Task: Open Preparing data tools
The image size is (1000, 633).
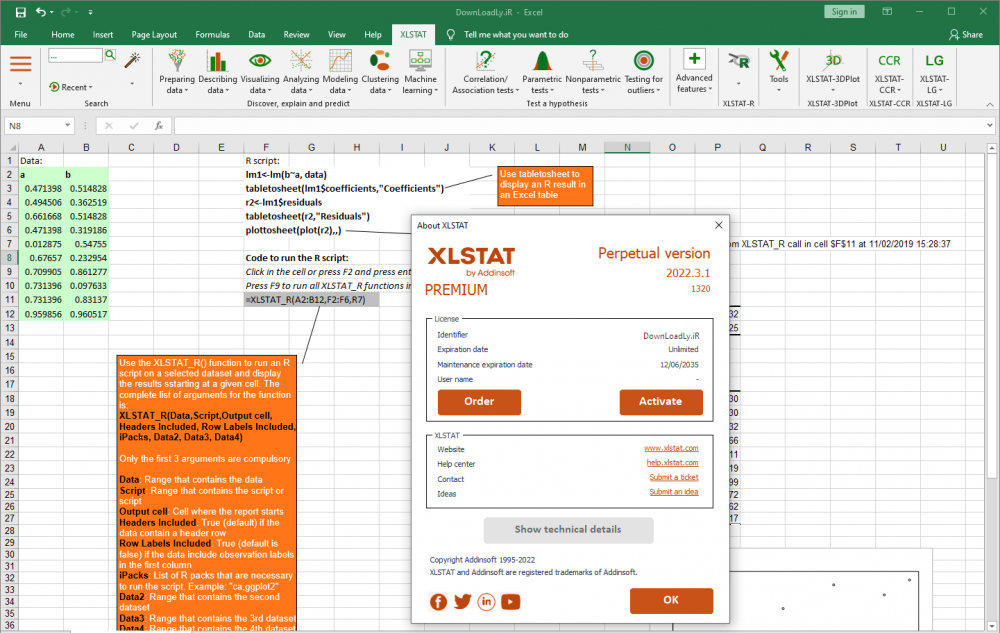Action: click(177, 71)
